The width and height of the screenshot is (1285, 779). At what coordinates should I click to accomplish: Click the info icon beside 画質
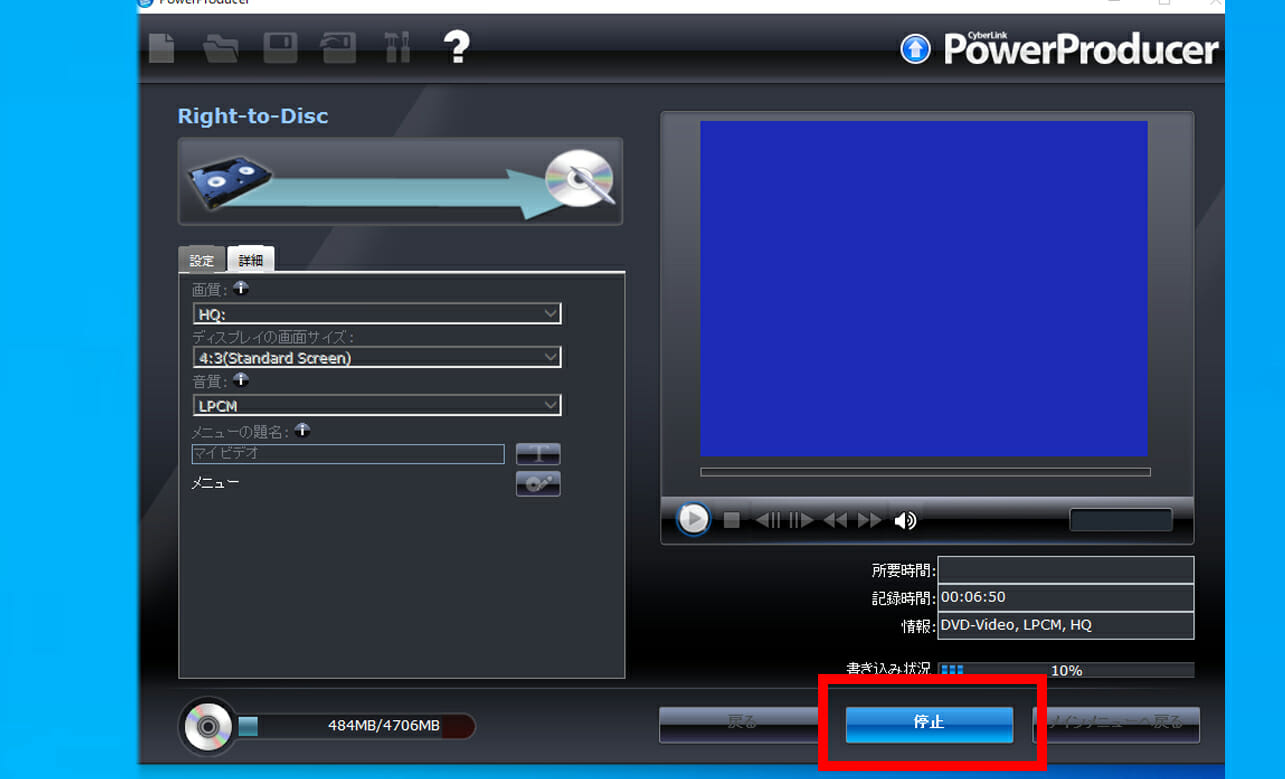(x=241, y=288)
